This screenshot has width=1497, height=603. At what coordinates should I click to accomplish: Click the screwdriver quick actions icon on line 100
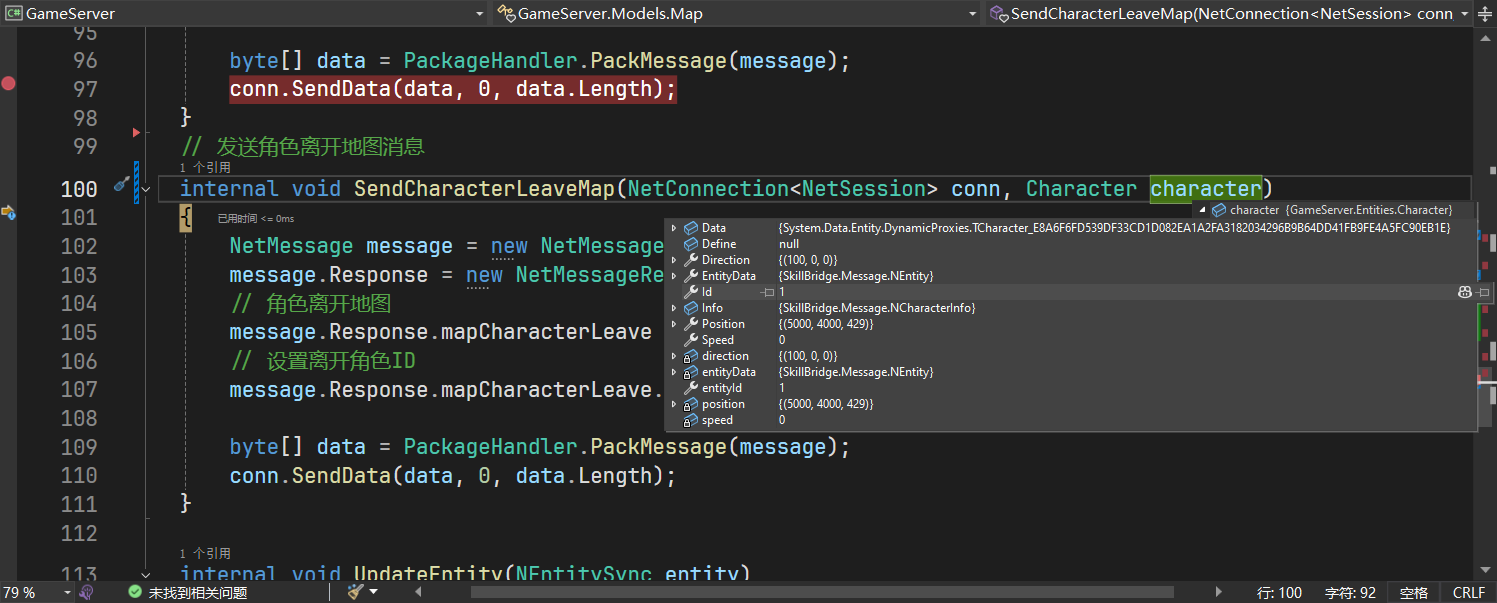pyautogui.click(x=122, y=185)
